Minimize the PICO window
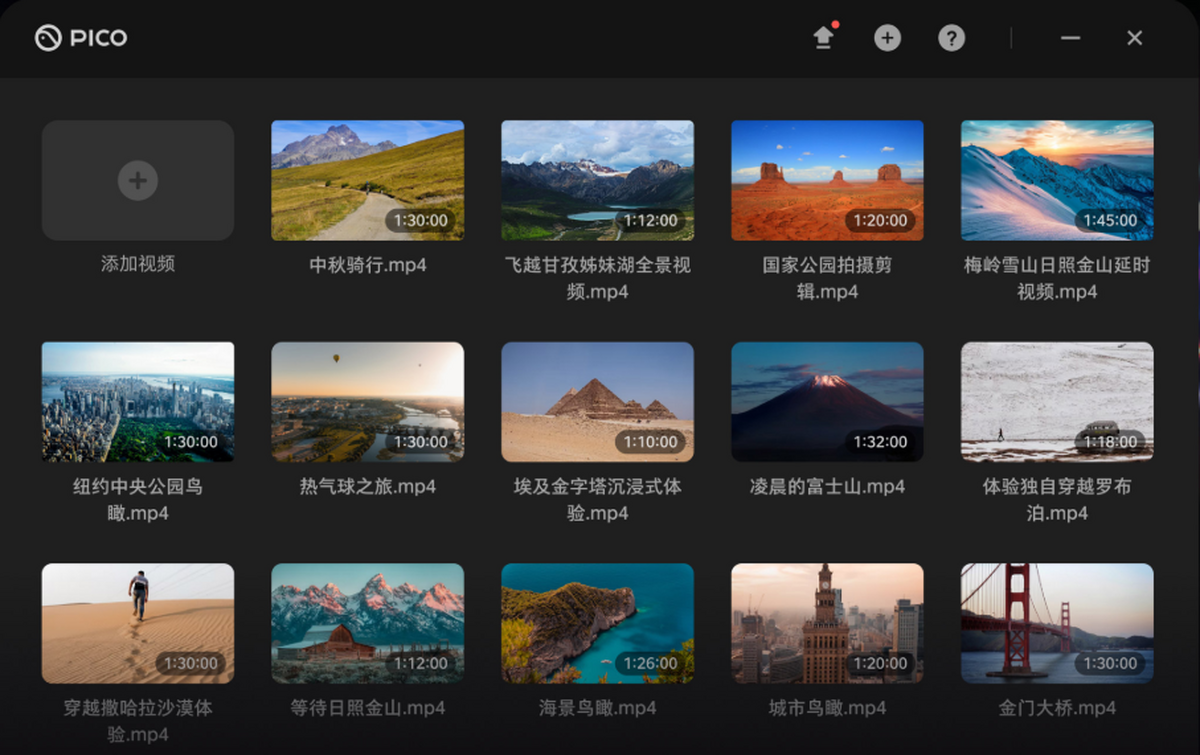 (1070, 38)
